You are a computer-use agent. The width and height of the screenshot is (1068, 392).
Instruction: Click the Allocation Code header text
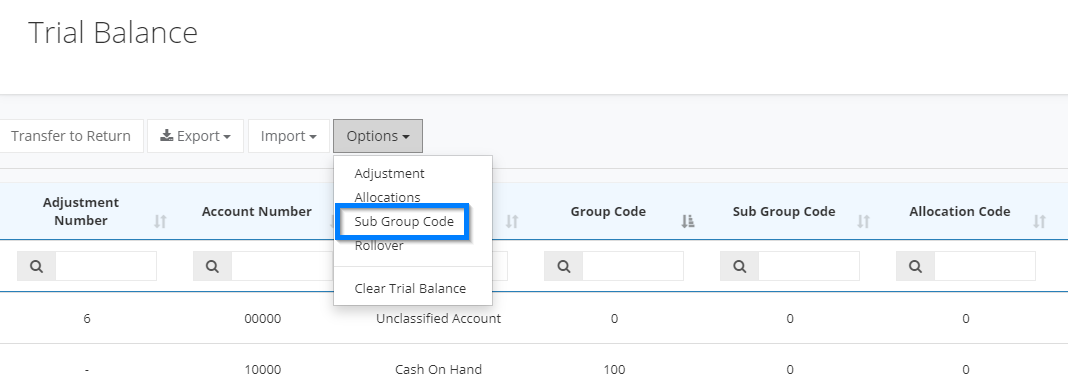[960, 212]
